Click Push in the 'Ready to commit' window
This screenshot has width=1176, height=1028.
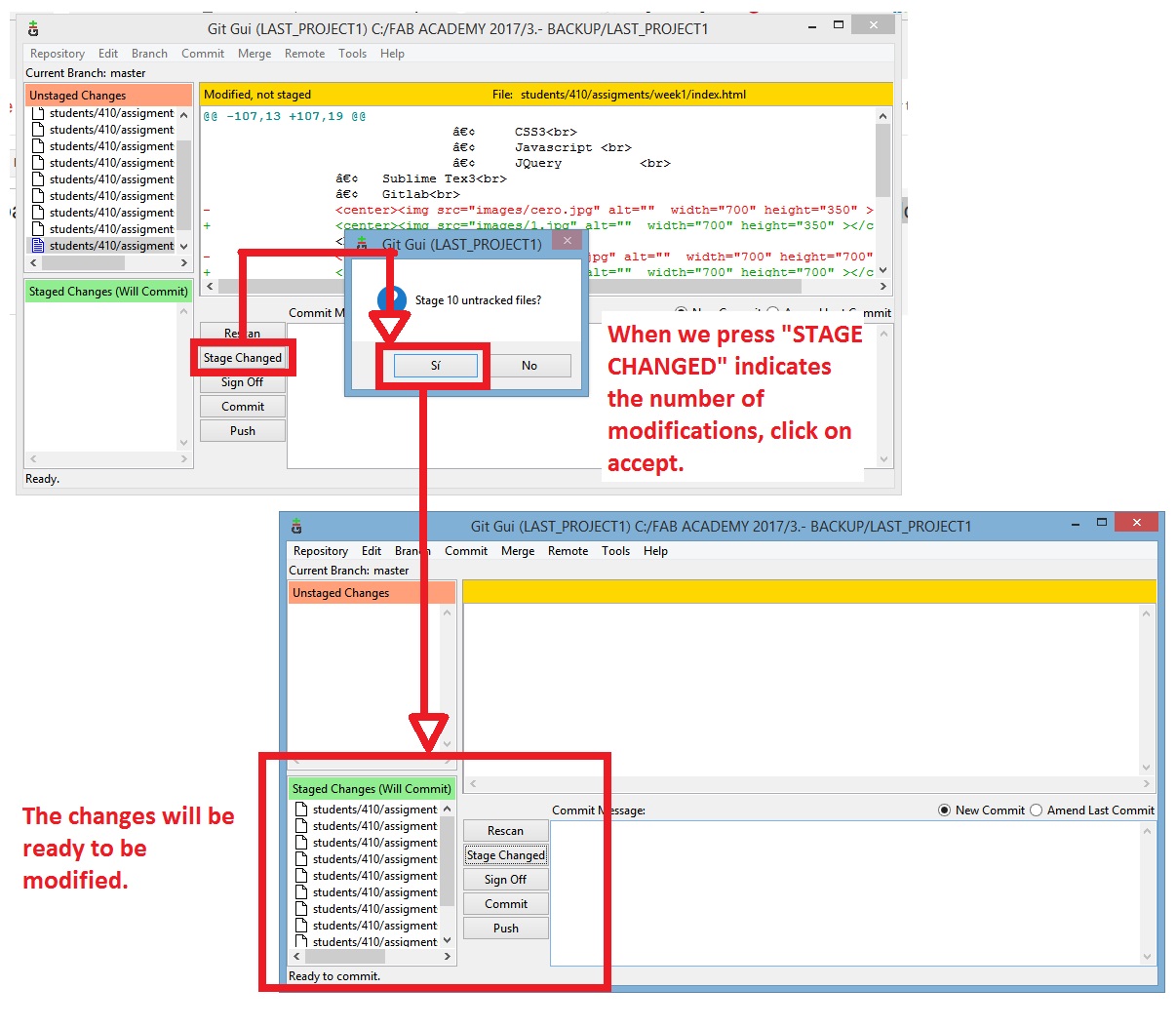[506, 929]
